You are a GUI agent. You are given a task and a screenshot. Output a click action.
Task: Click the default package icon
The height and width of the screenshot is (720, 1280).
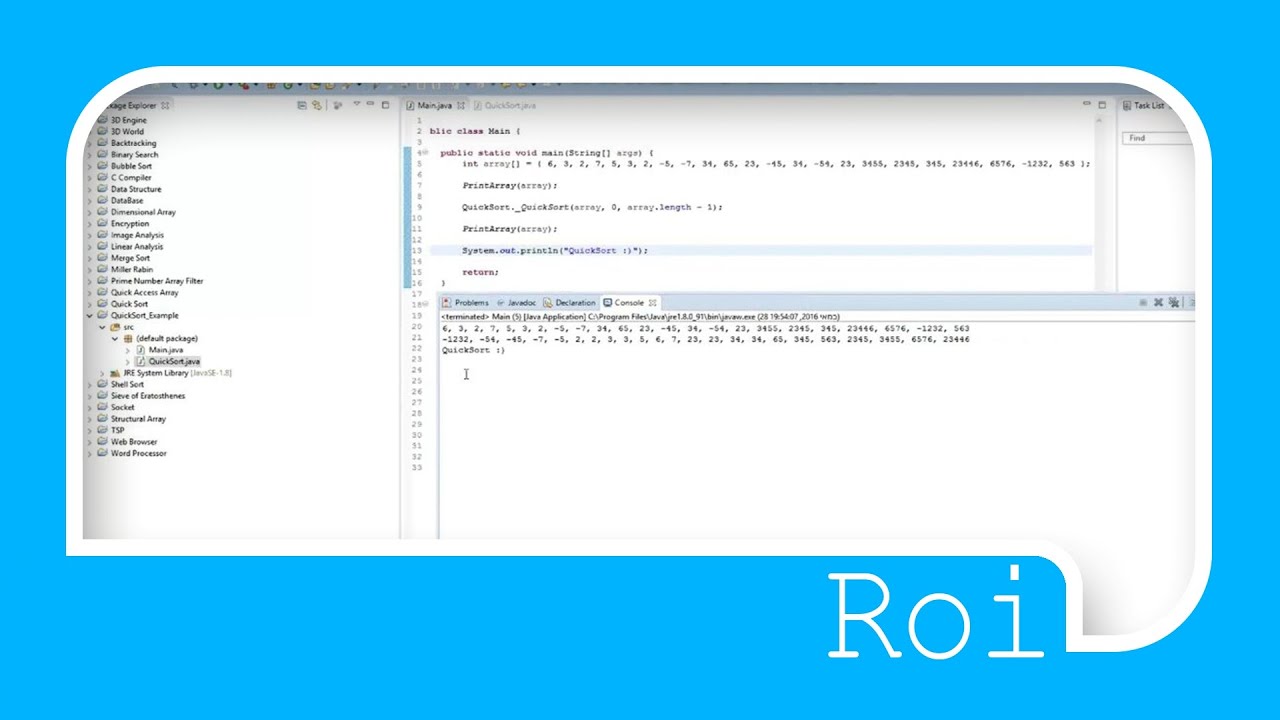click(x=127, y=338)
